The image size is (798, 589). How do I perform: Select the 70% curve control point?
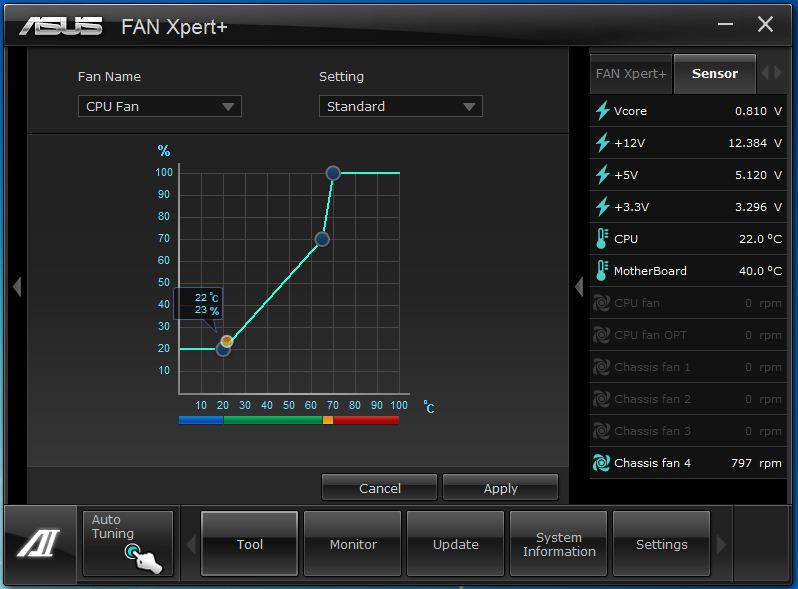click(x=322, y=239)
